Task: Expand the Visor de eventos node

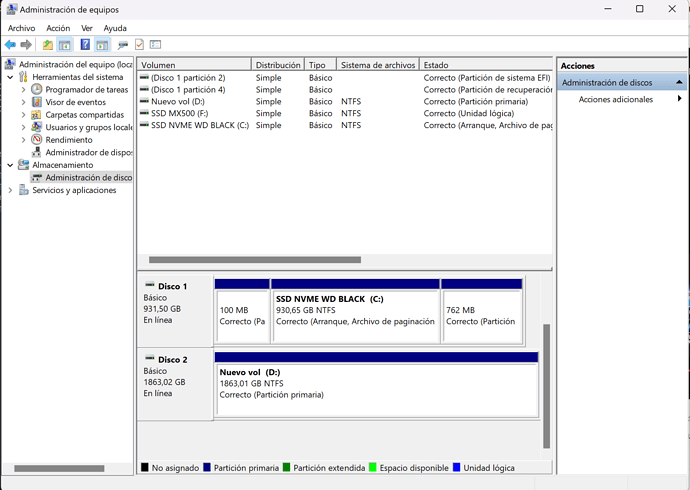Action: 23,102
